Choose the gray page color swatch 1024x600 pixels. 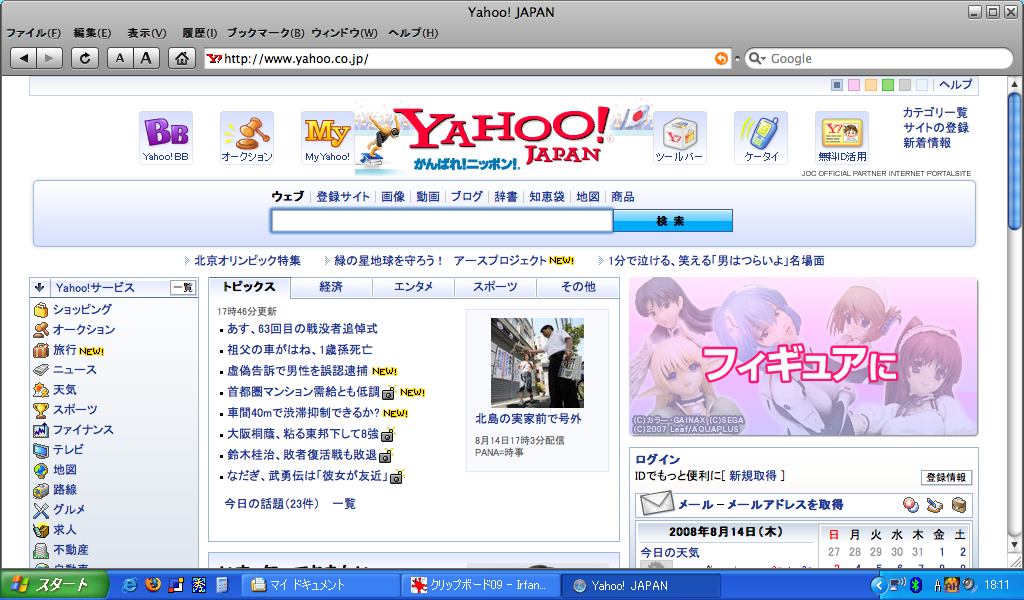coord(904,85)
